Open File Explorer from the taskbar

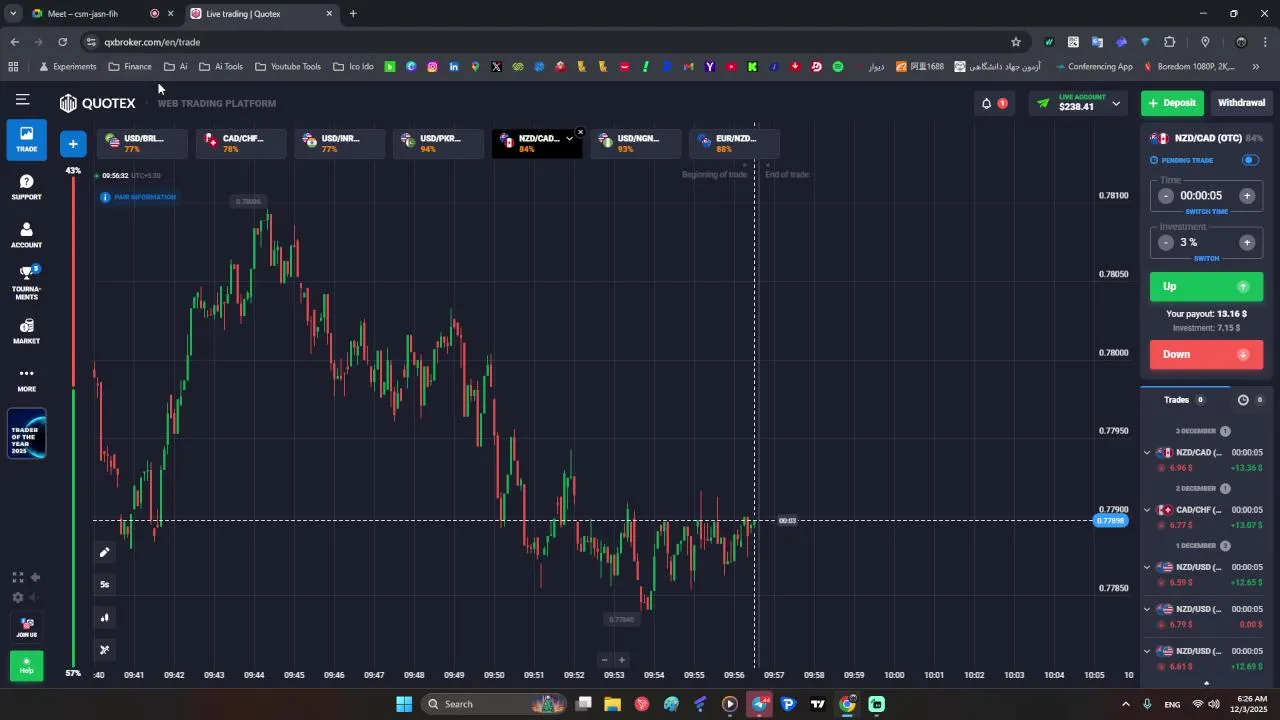tap(612, 704)
